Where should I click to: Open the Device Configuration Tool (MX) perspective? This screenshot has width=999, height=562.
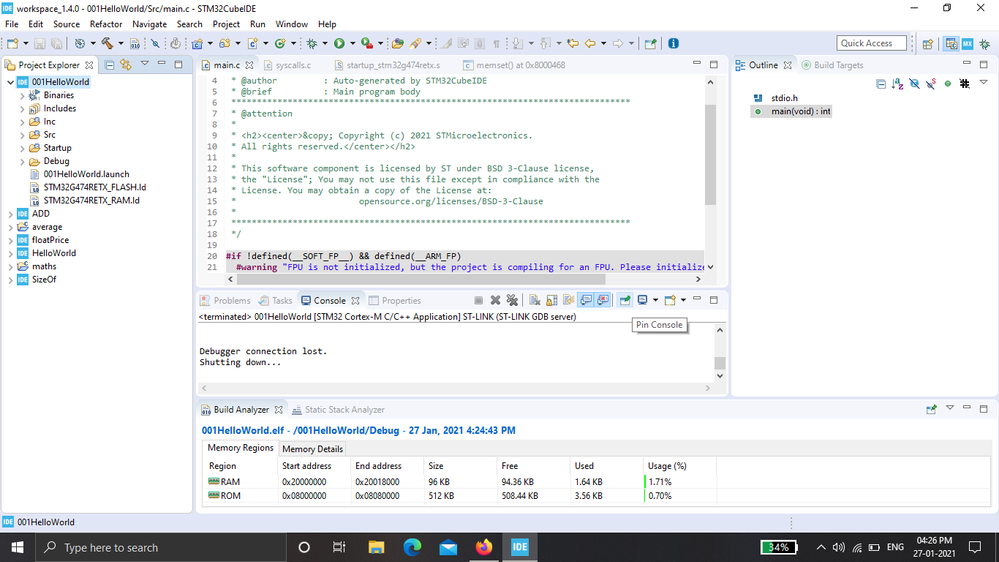pyautogui.click(x=967, y=43)
